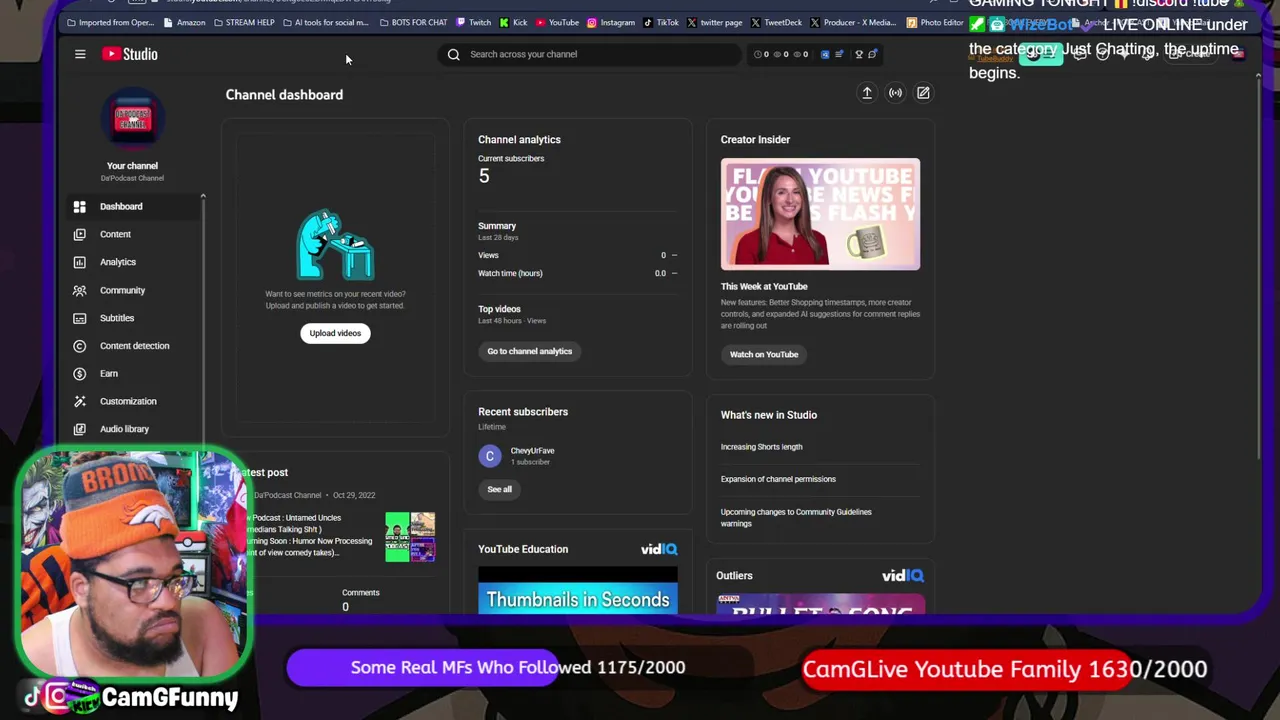
Task: Open the TikTok bookmark
Action: pos(661,22)
